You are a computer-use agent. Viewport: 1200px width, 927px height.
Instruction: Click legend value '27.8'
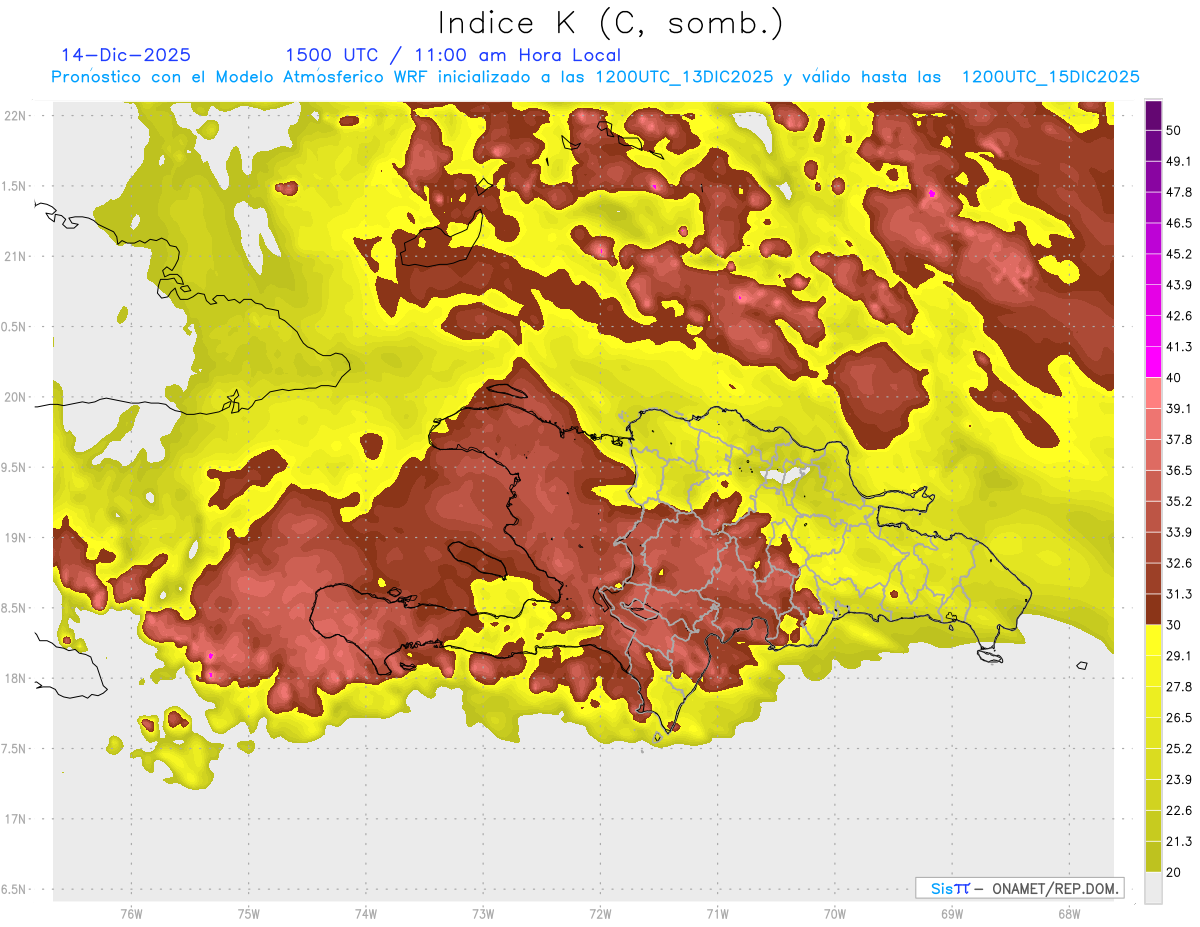(1178, 687)
